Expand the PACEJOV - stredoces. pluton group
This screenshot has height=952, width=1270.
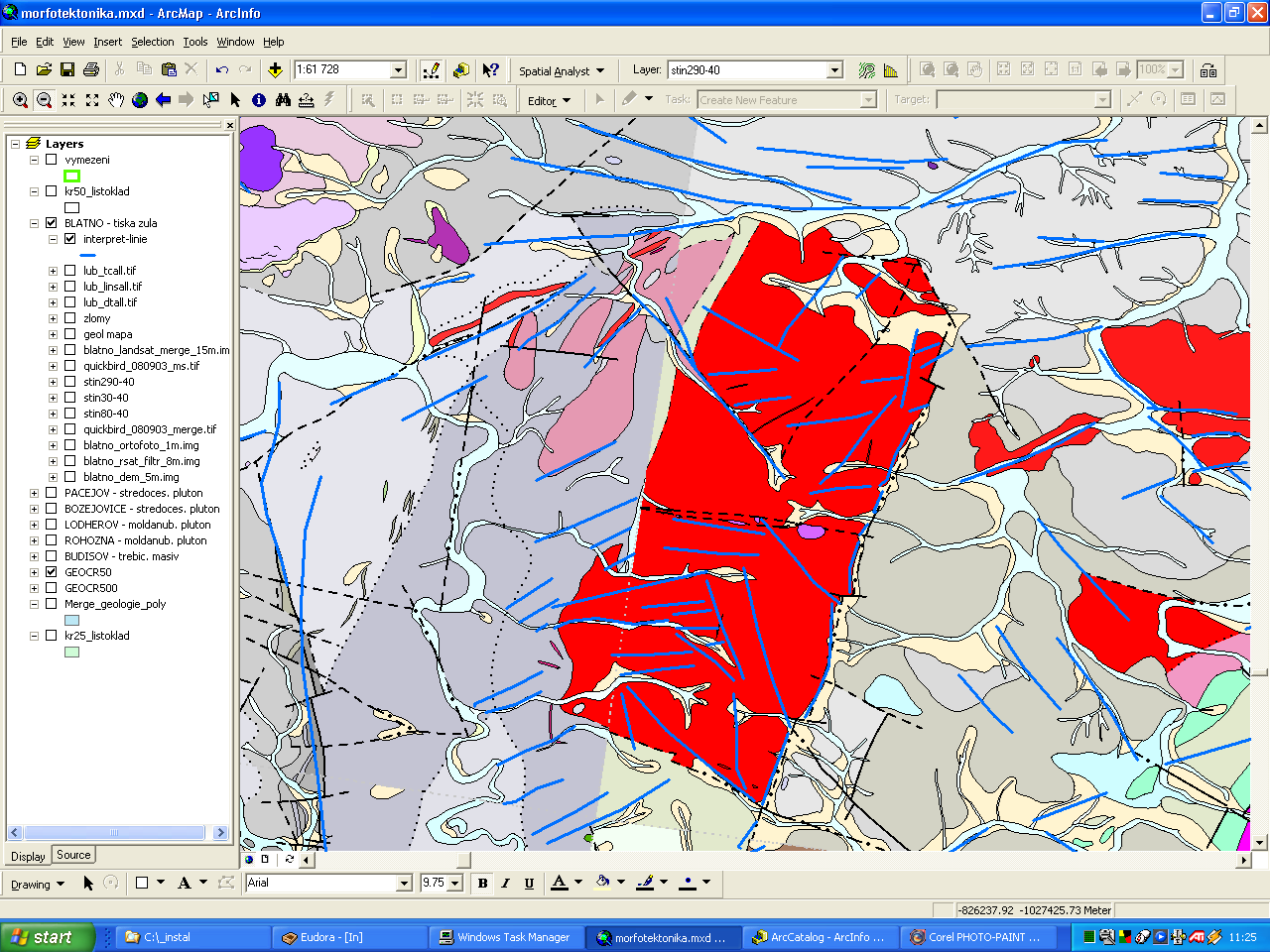coord(34,492)
